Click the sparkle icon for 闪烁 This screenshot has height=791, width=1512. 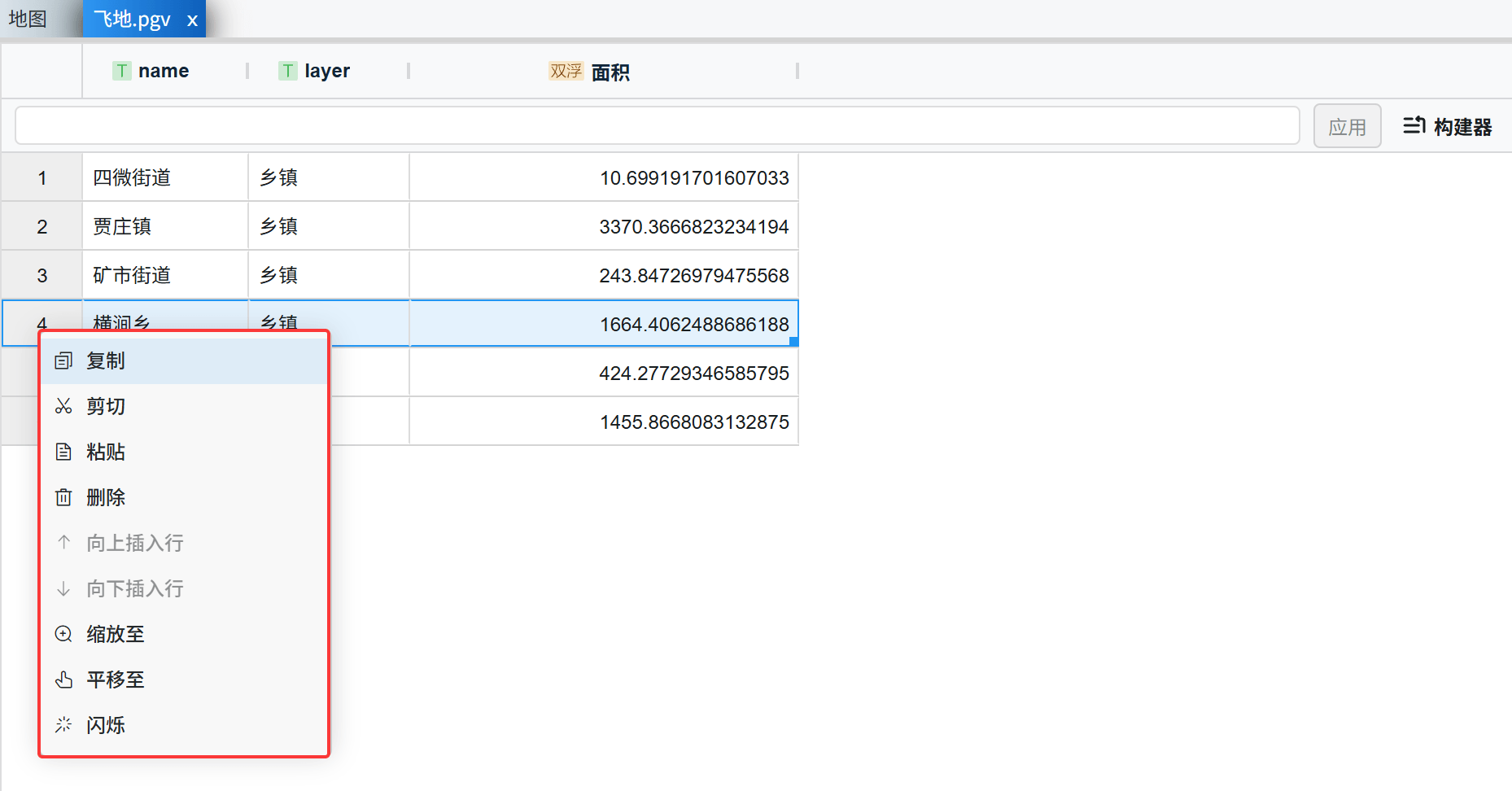(63, 725)
